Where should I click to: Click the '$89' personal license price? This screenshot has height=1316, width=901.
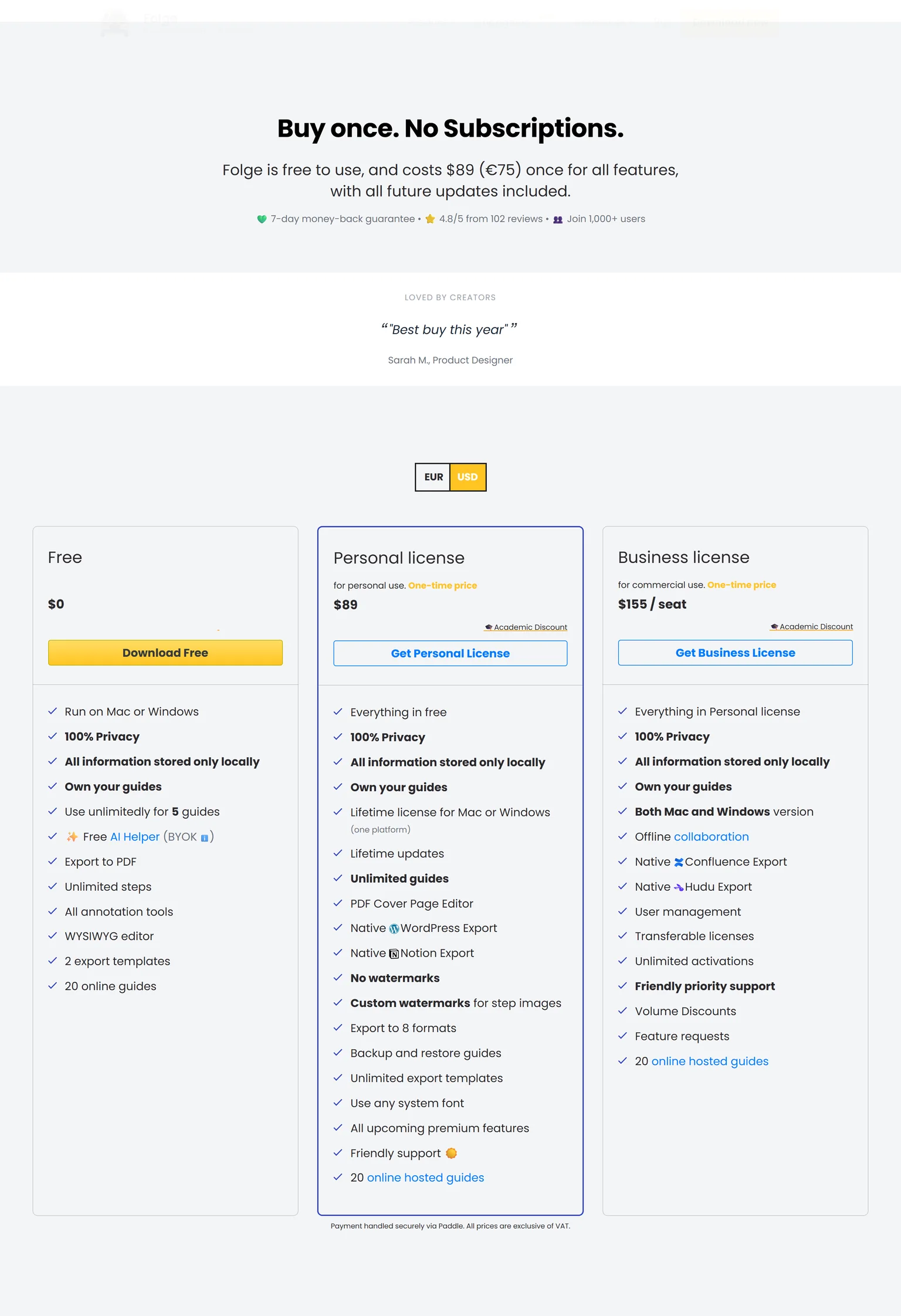coord(346,605)
